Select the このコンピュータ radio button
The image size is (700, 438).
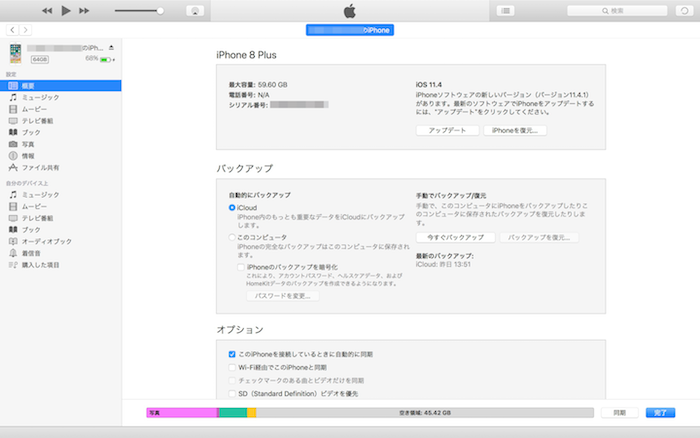tap(232, 237)
